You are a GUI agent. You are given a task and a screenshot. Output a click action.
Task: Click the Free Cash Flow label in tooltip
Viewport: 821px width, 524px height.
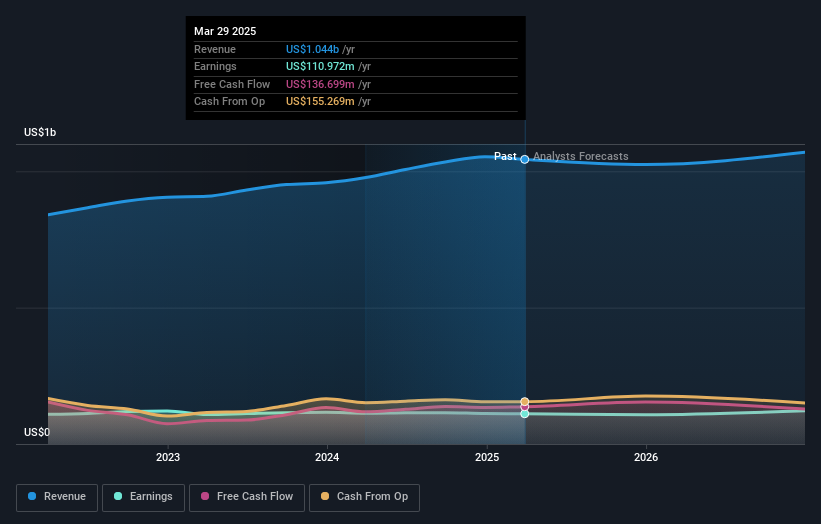(232, 84)
